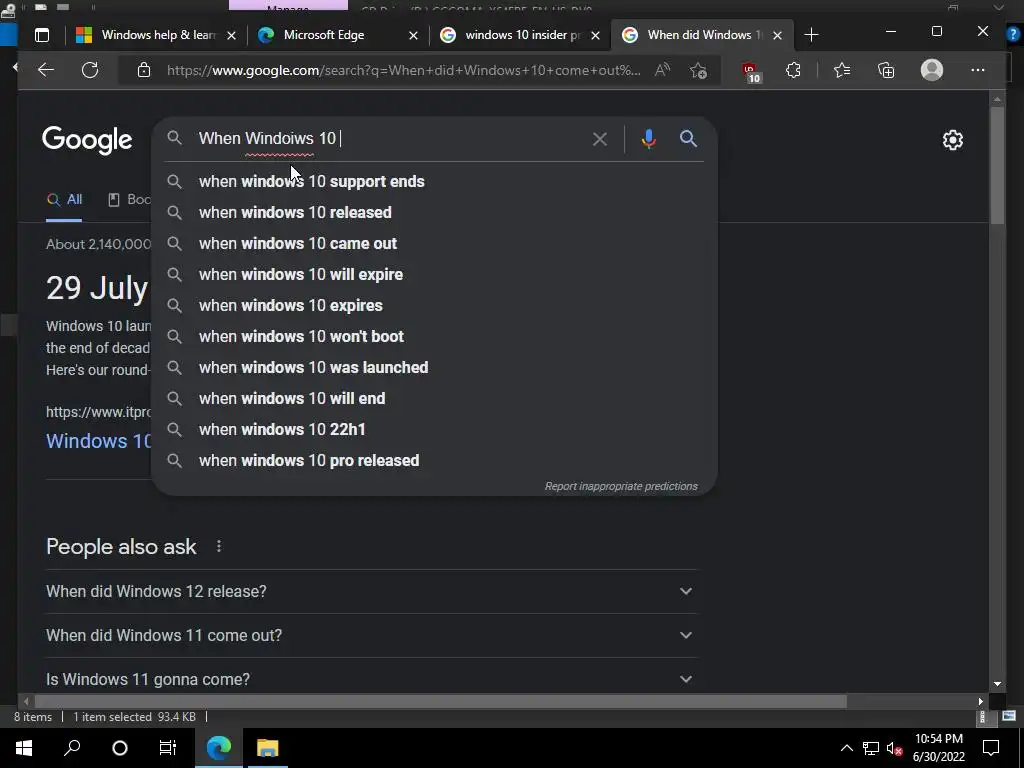Screen dimensions: 1024x768
Task: Open Google quick settings gear
Action: 953,140
